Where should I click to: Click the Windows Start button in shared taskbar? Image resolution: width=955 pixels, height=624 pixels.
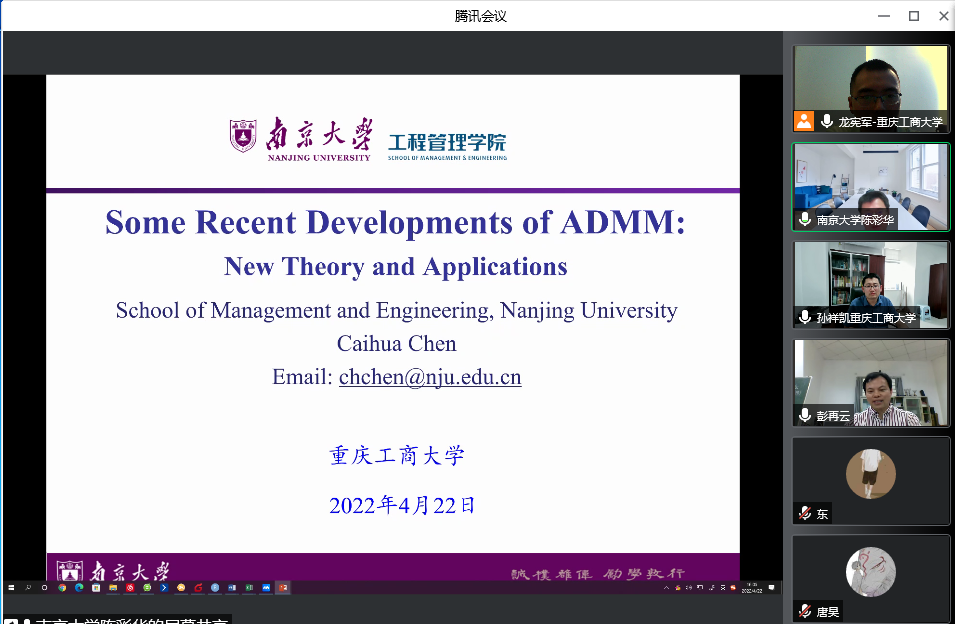pos(11,587)
